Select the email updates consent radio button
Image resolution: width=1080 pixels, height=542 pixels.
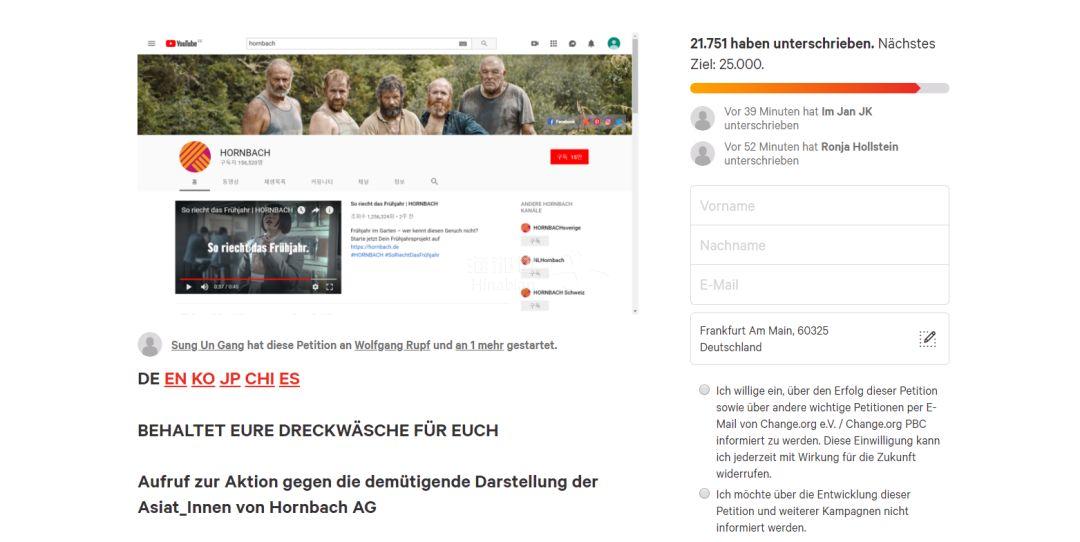pyautogui.click(x=704, y=390)
